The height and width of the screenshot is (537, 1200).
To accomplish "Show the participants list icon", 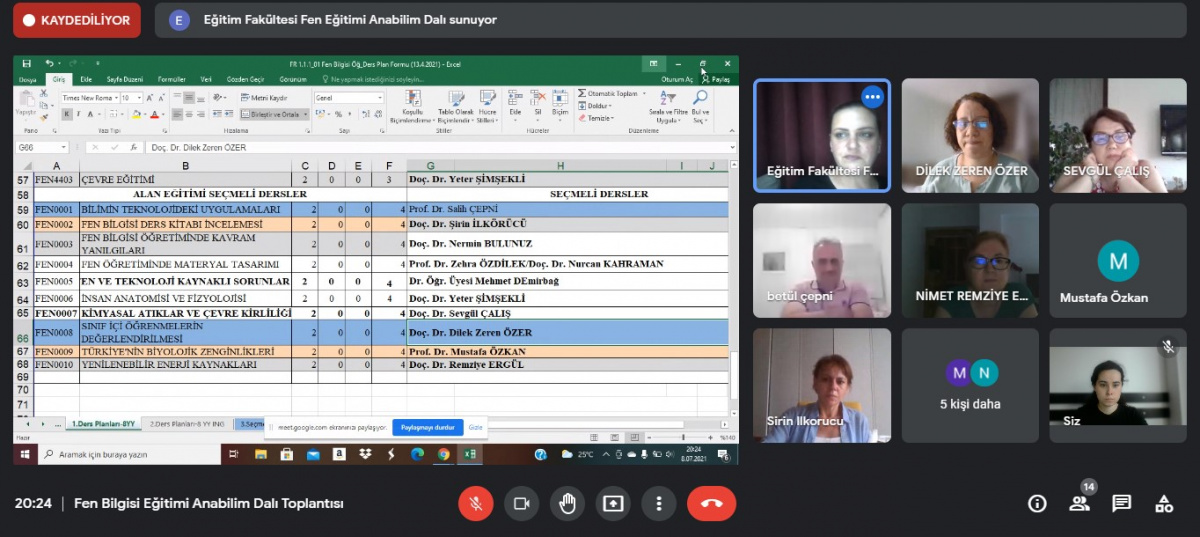I will tap(1079, 503).
